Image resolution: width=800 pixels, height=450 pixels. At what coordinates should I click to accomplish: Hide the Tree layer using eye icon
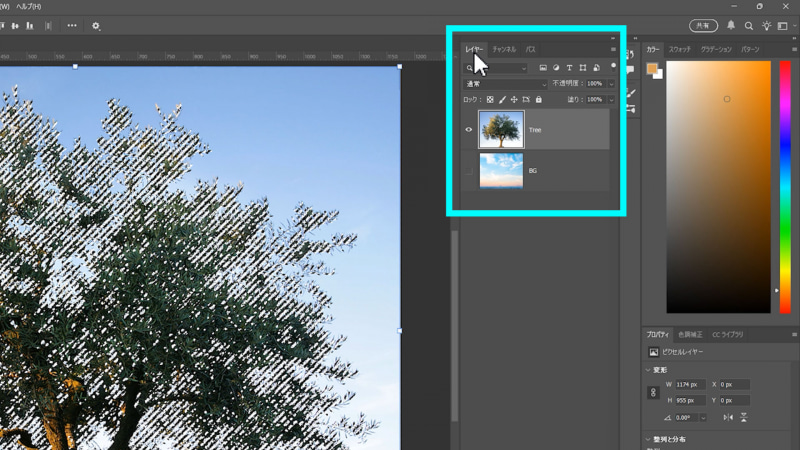[x=468, y=130]
